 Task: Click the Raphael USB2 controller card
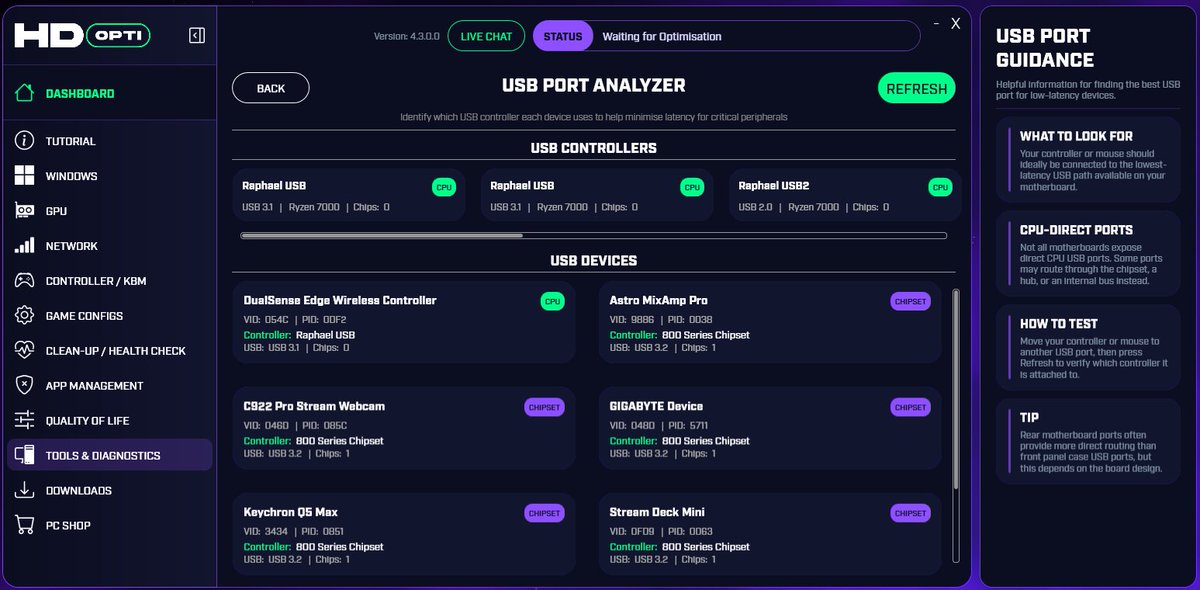(x=845, y=195)
